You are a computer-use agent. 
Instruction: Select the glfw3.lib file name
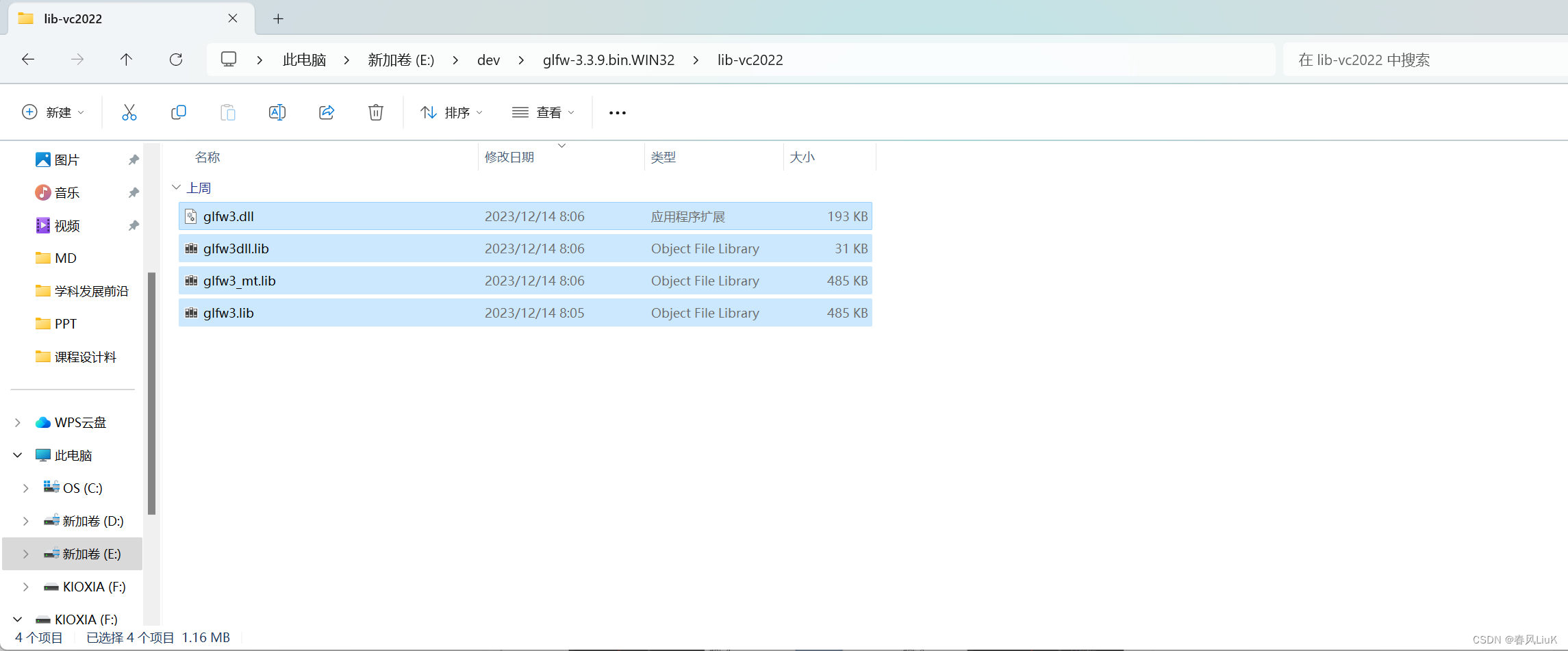click(x=229, y=313)
